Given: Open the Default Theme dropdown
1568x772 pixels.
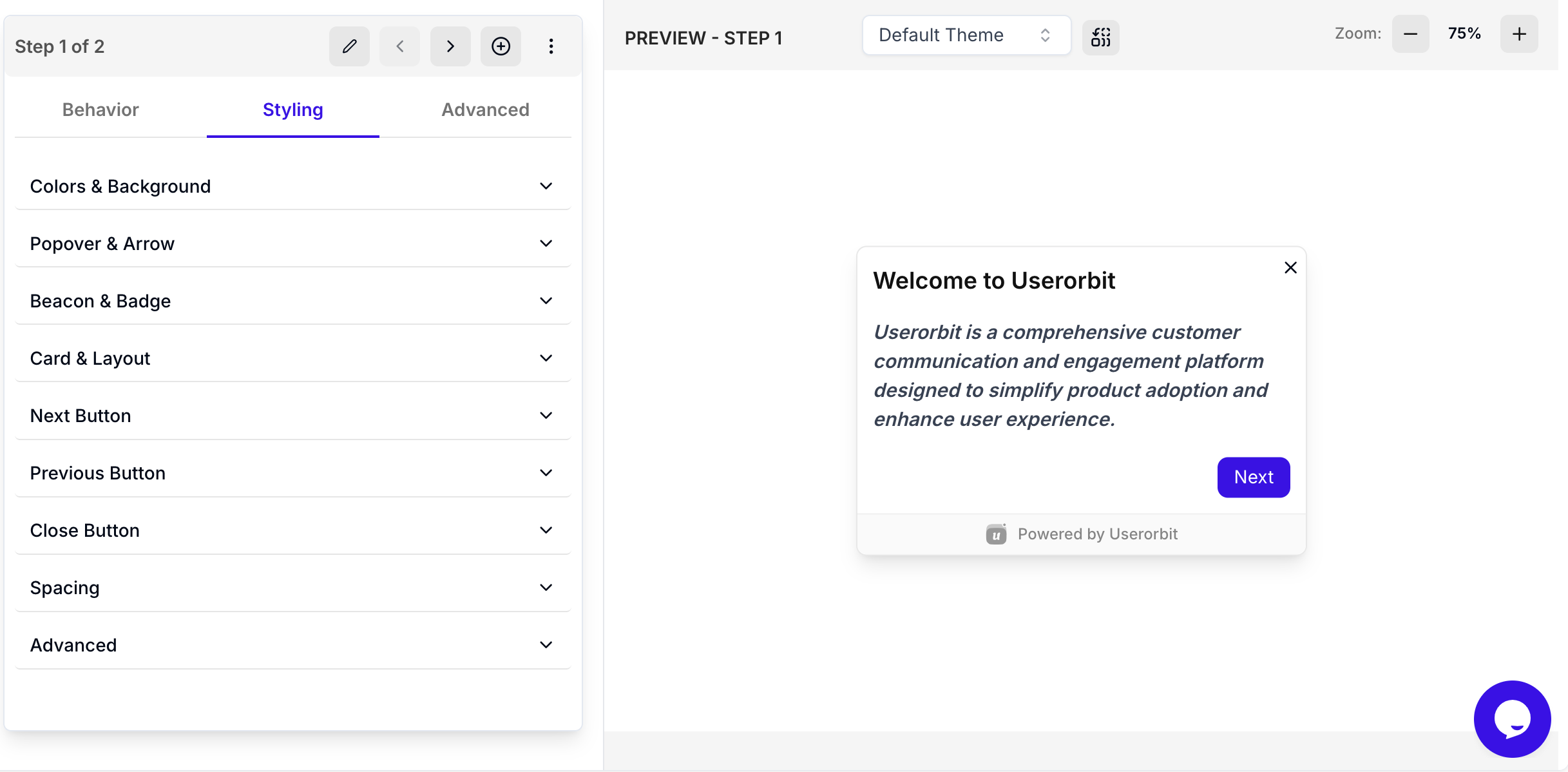Looking at the screenshot, I should click(966, 35).
